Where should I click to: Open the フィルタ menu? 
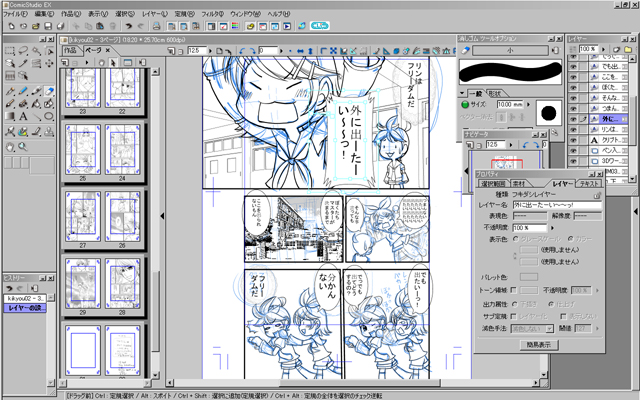click(212, 14)
